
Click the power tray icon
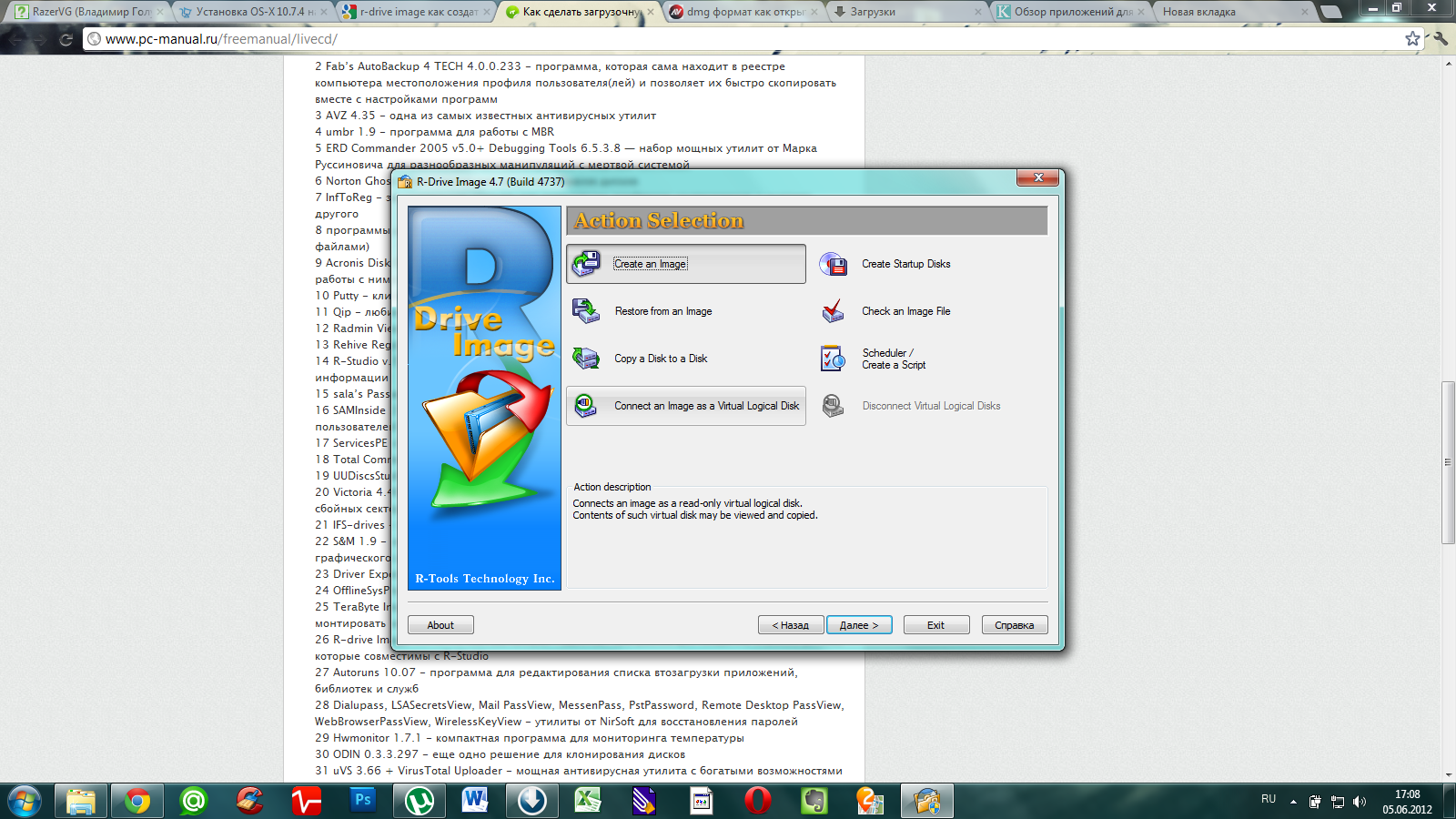click(x=1315, y=802)
